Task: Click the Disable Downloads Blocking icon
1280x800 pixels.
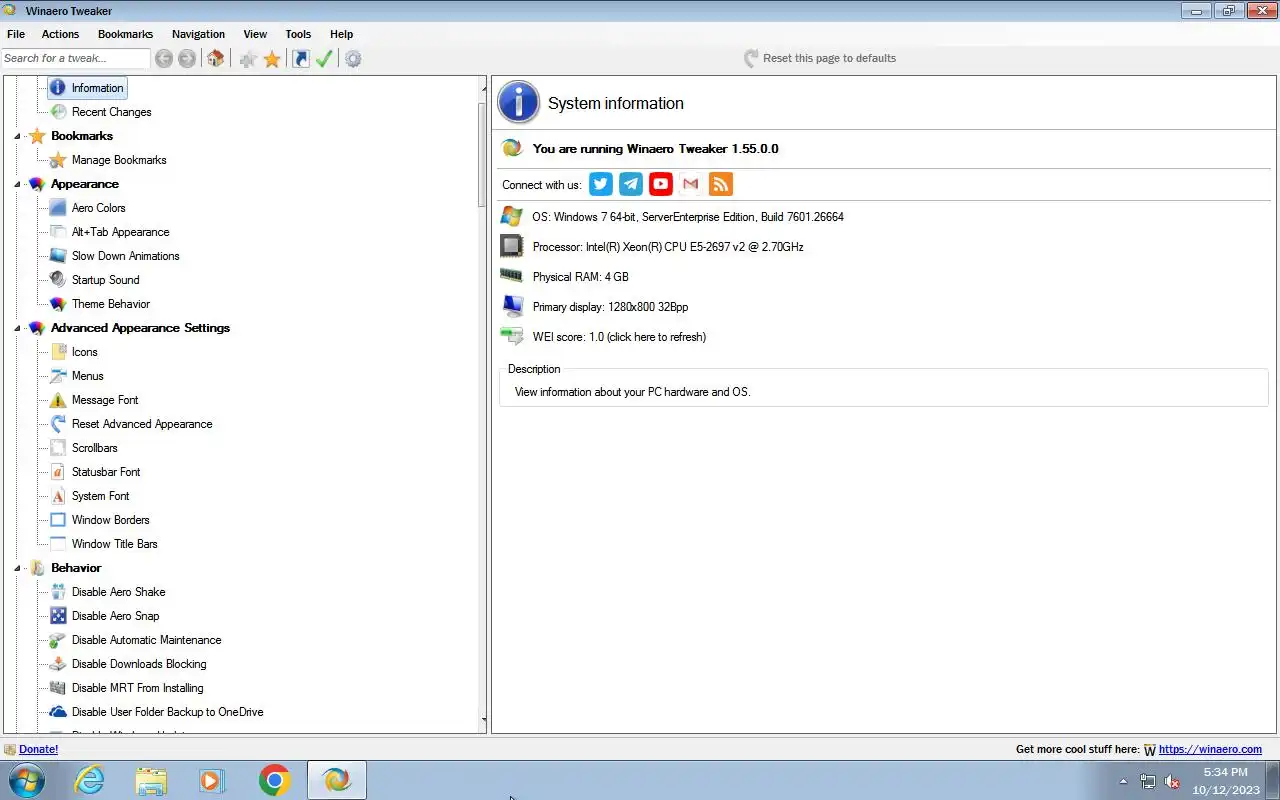Action: (58, 664)
